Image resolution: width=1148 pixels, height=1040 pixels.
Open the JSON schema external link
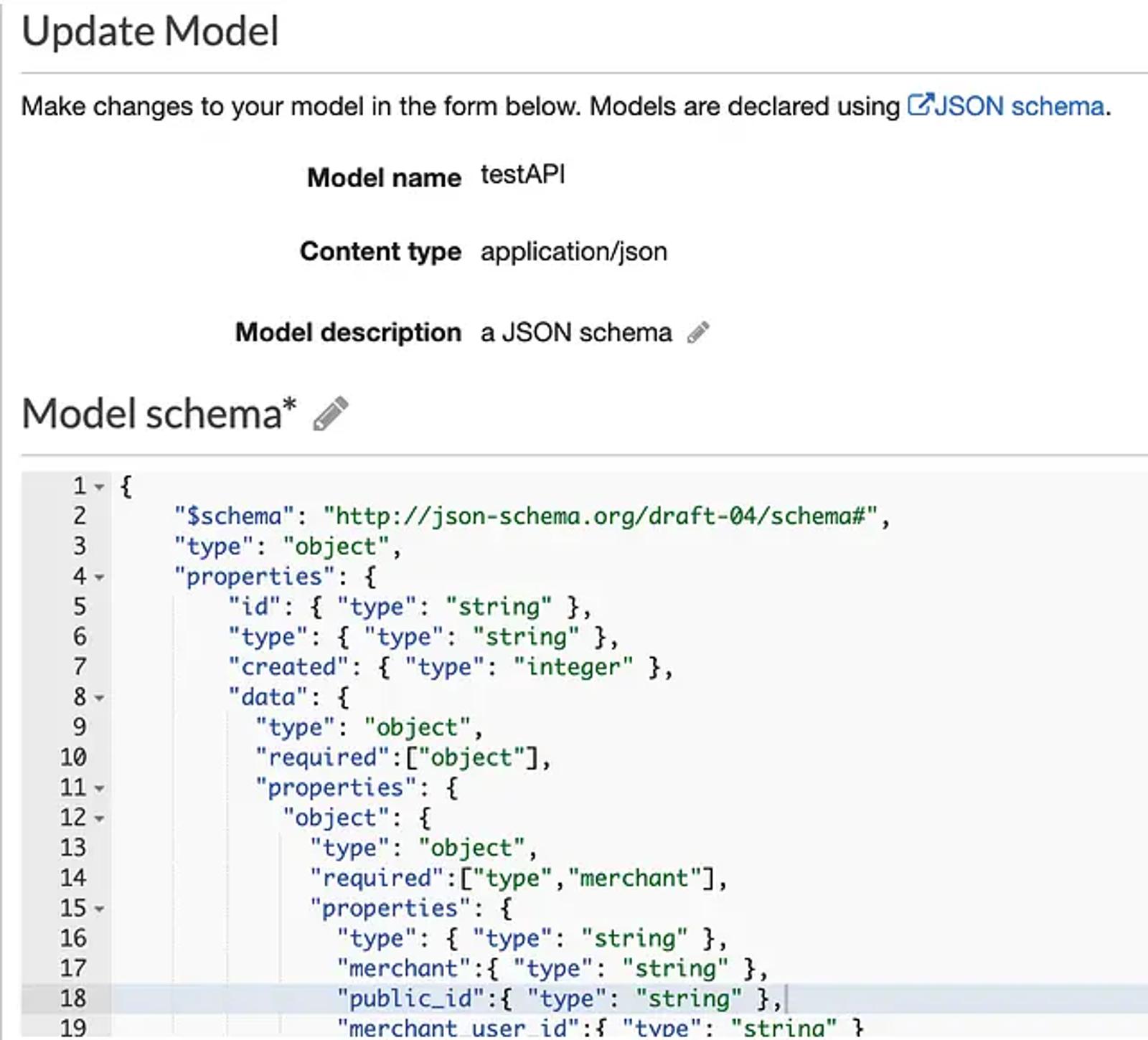tap(1008, 106)
